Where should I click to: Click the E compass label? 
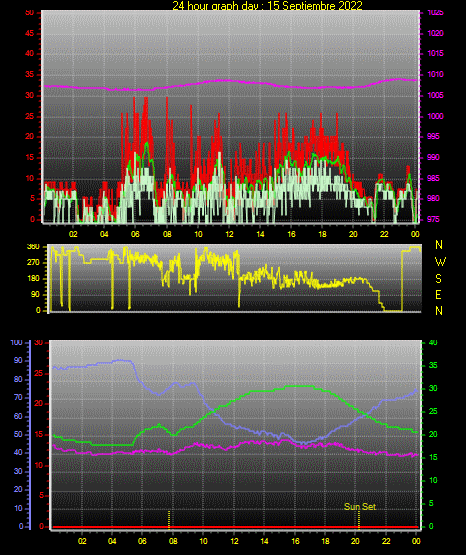click(438, 294)
